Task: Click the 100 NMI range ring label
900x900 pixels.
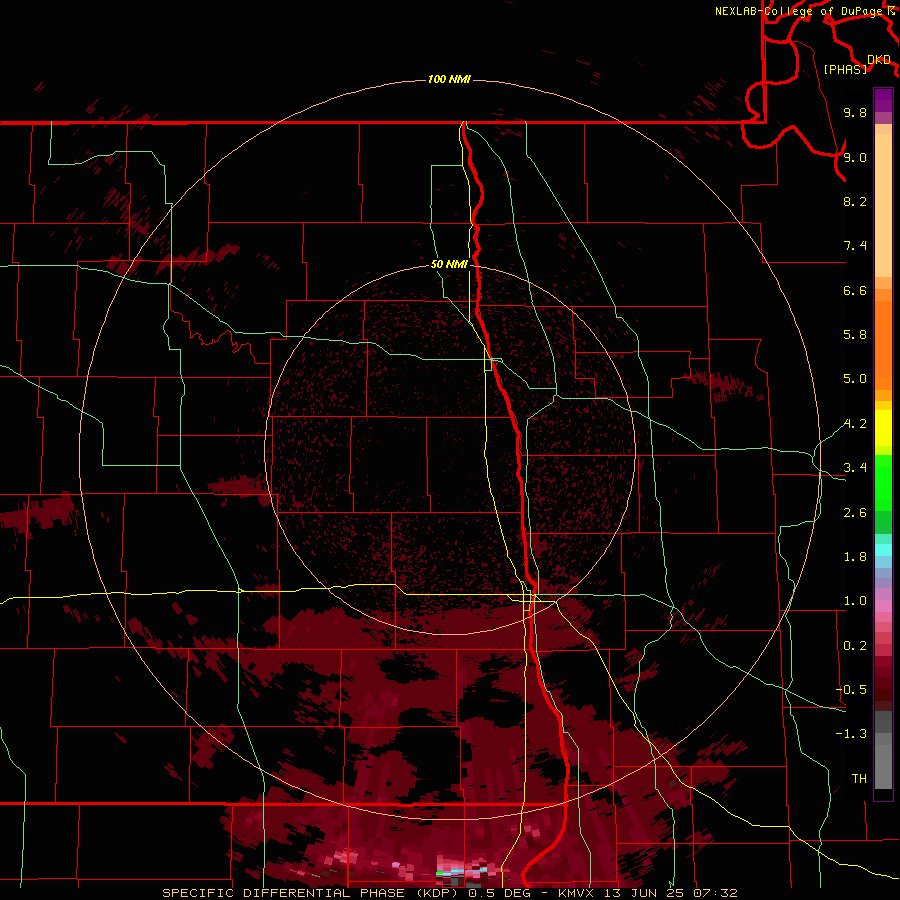Action: pos(449,79)
